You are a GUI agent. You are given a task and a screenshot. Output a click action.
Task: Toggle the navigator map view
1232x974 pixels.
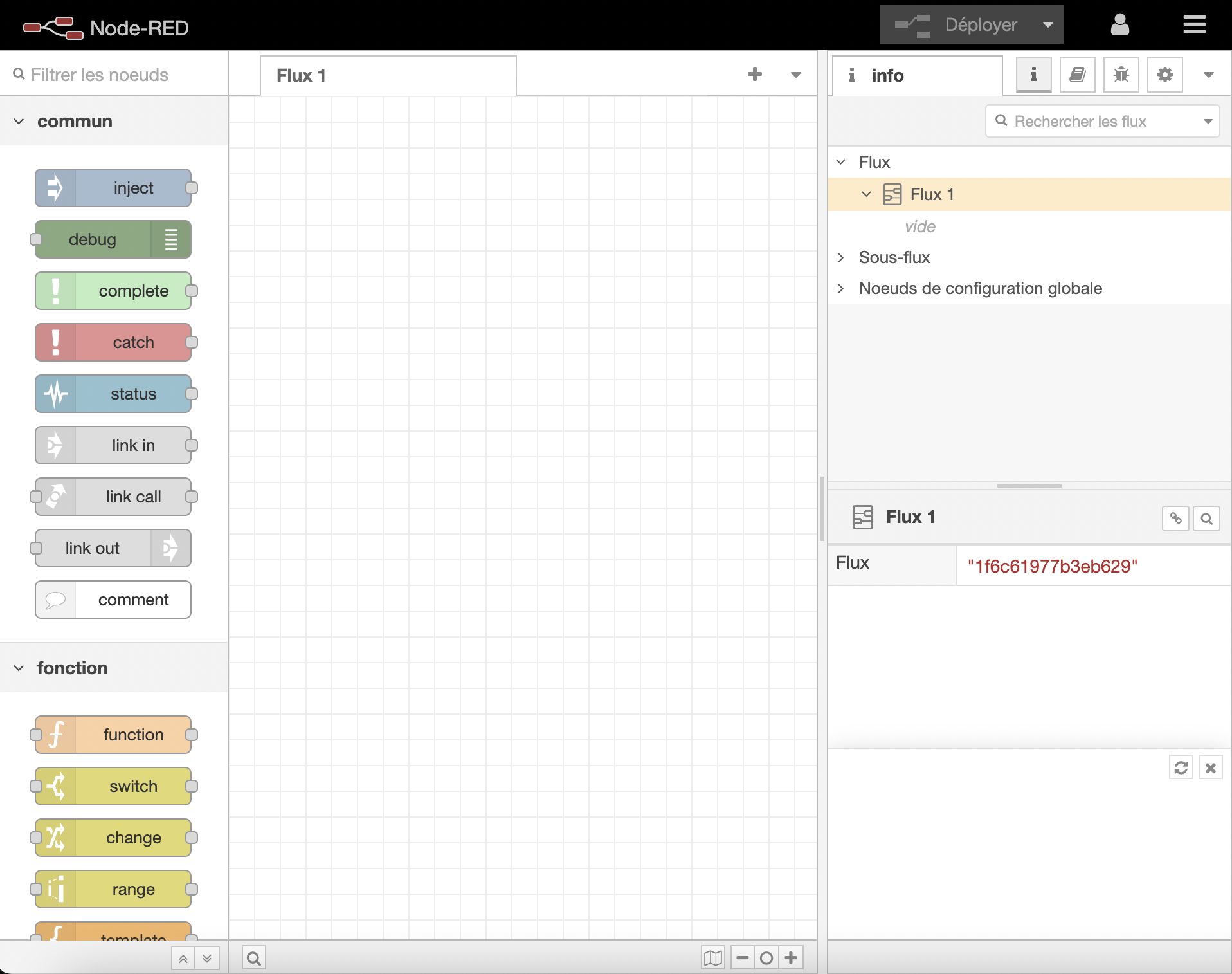click(712, 959)
